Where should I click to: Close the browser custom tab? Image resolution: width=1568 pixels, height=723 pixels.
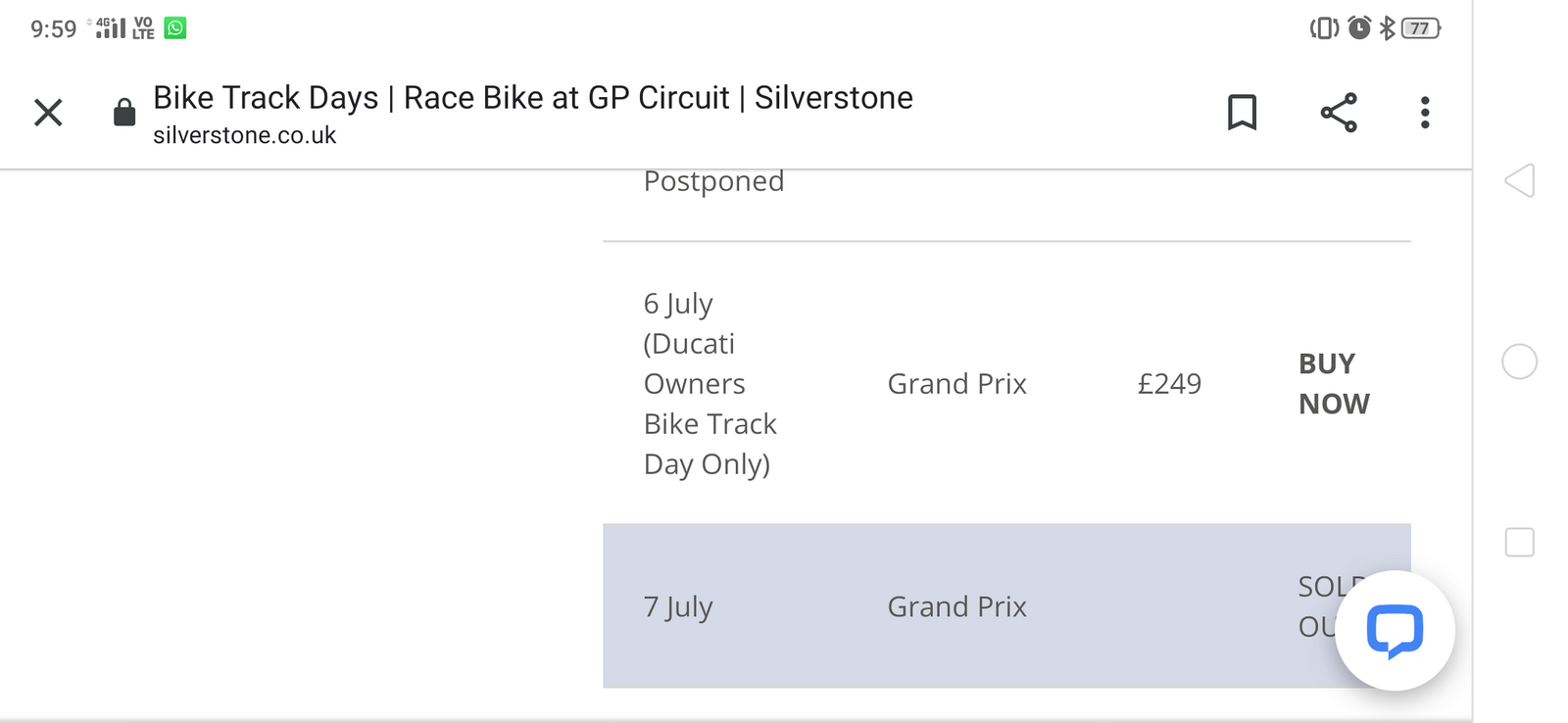tap(48, 113)
